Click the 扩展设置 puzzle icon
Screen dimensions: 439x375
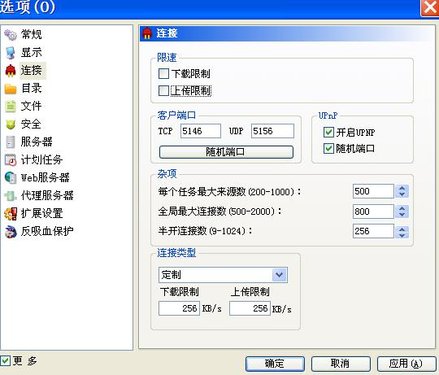click(10, 214)
